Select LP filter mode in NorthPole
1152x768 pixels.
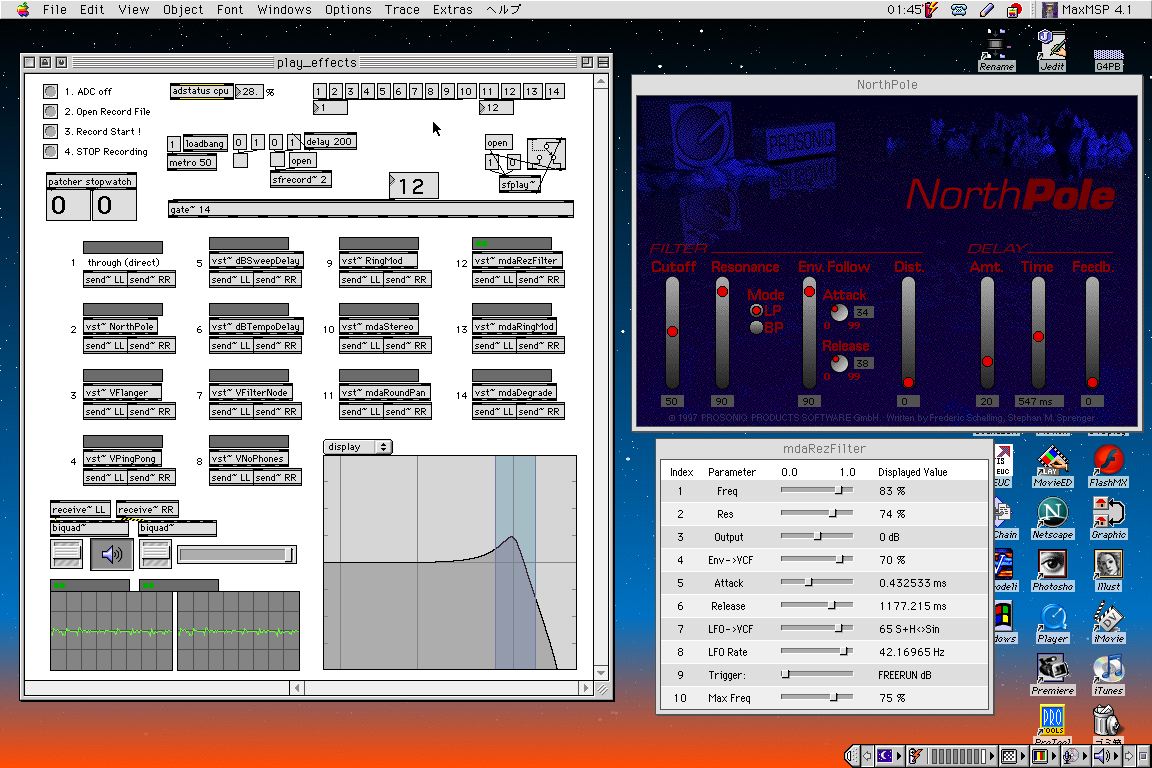point(757,311)
